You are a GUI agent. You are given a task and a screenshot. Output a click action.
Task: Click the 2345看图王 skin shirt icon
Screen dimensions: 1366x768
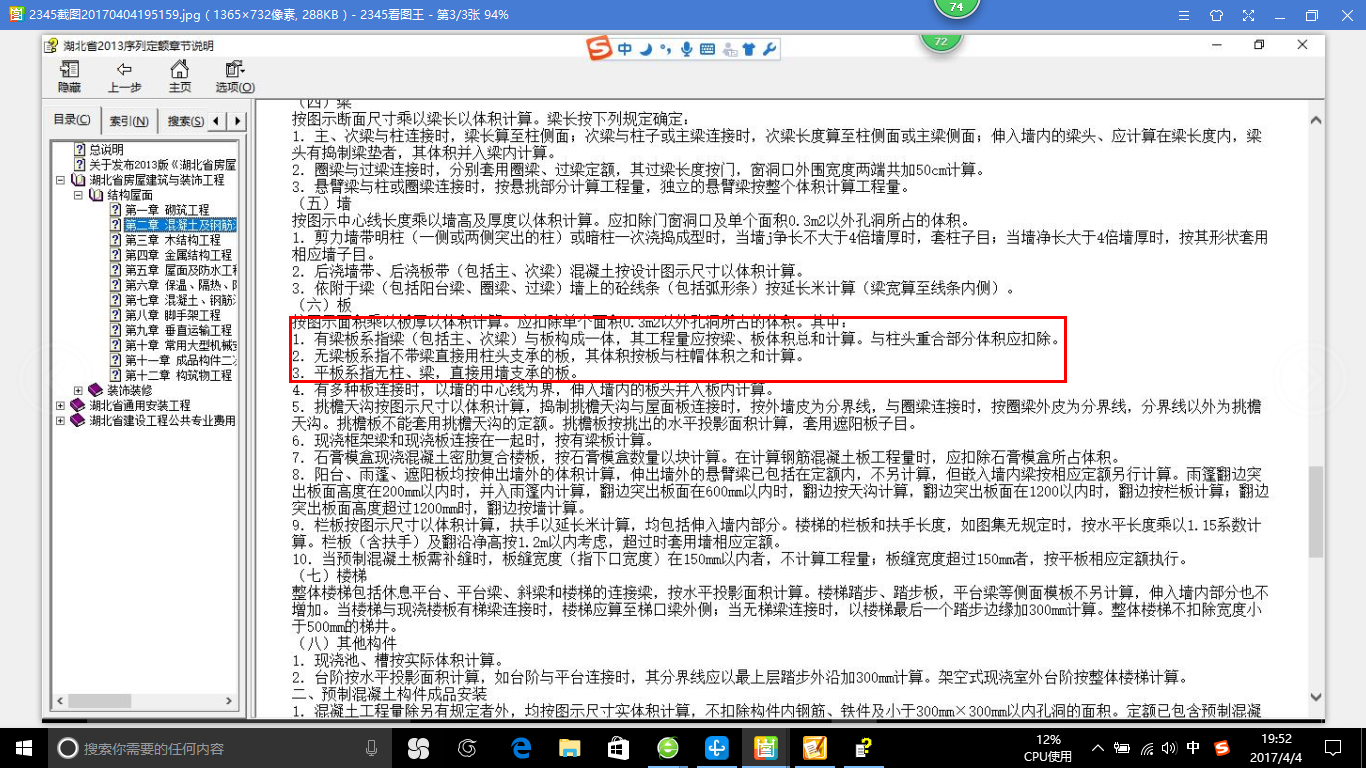tap(1216, 15)
